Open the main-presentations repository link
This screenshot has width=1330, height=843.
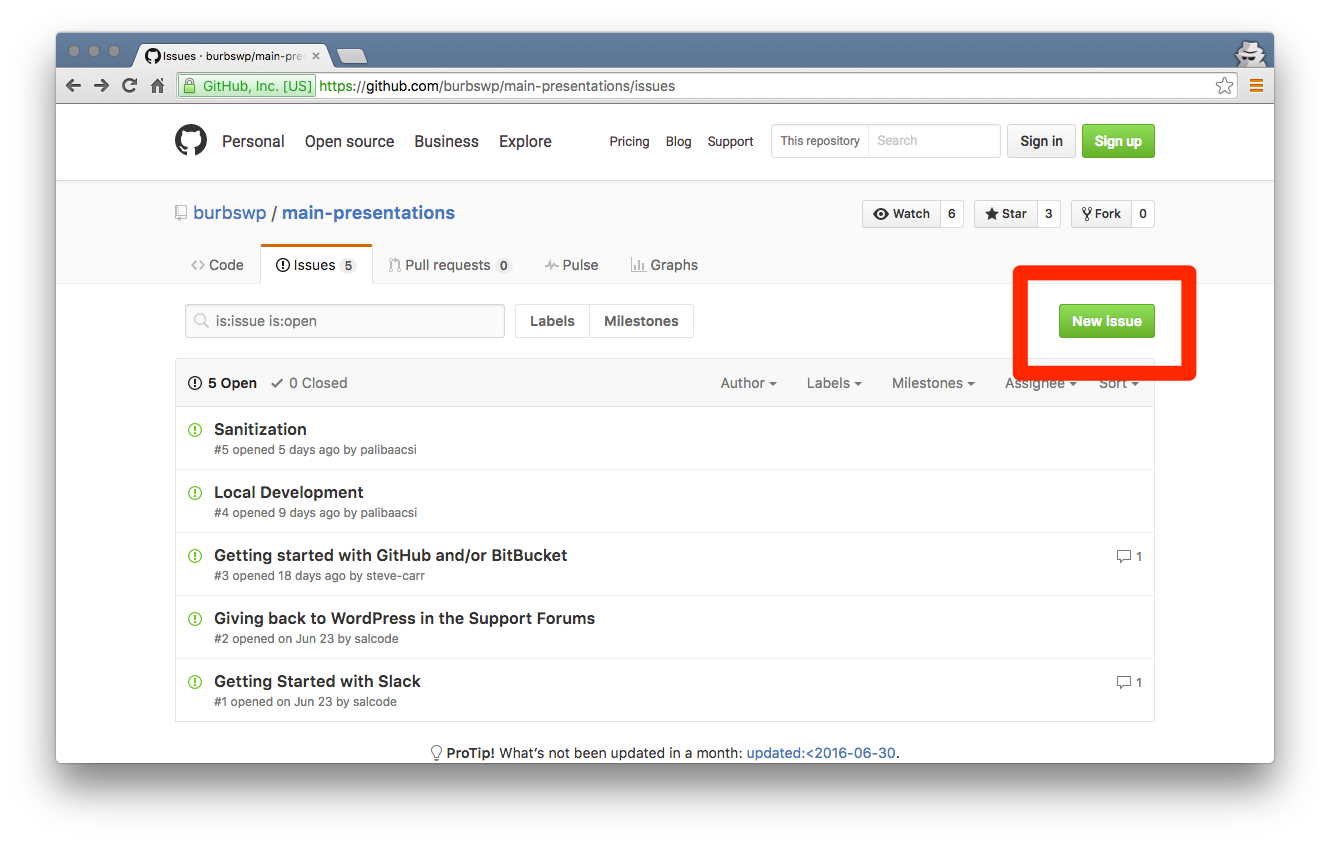pos(368,213)
